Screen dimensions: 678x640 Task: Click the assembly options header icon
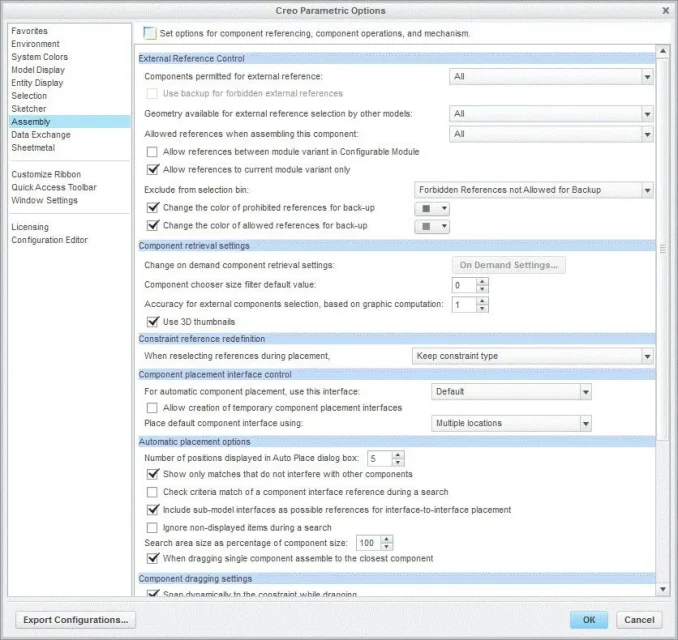(150, 33)
